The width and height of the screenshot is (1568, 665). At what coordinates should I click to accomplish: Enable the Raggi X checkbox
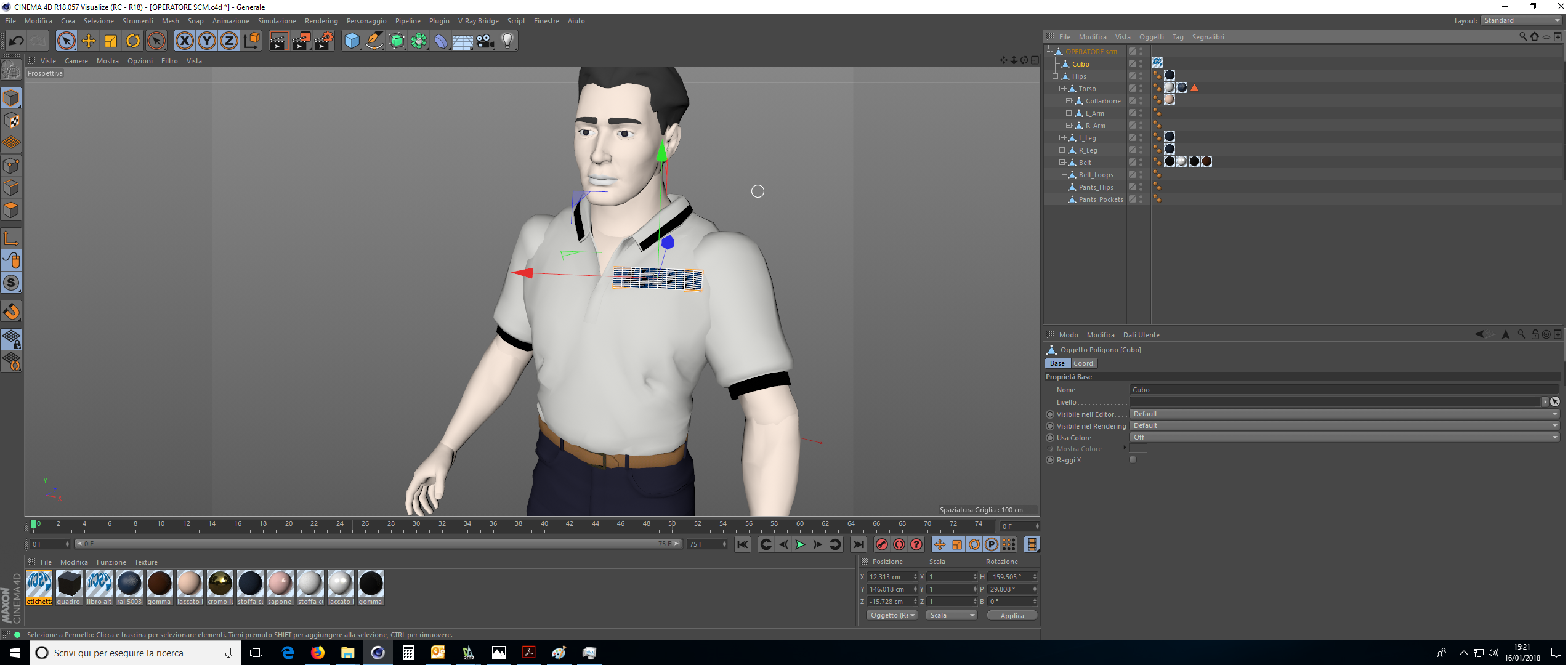(x=1133, y=460)
